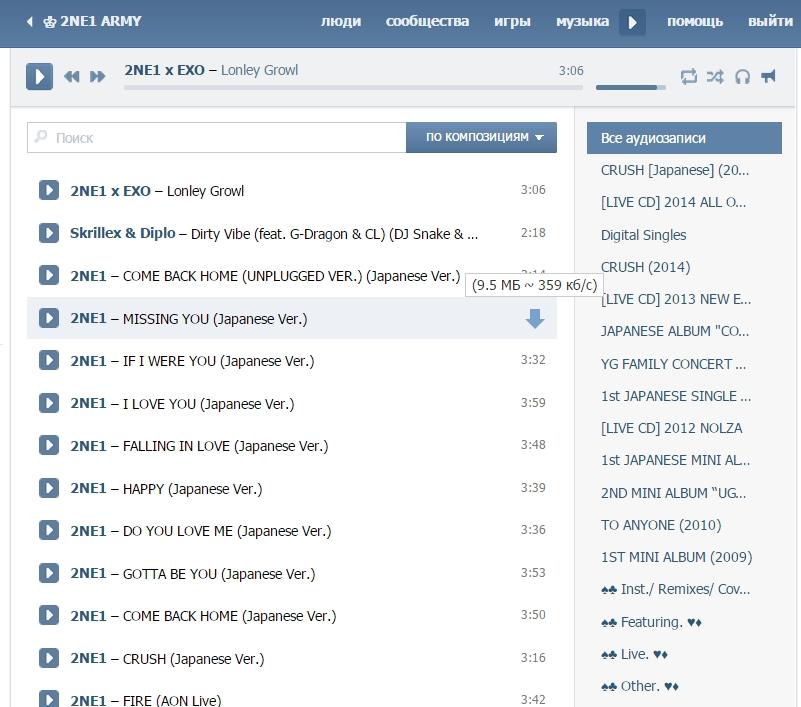
Task: Click the play triangle in top navigation bar
Action: [632, 22]
